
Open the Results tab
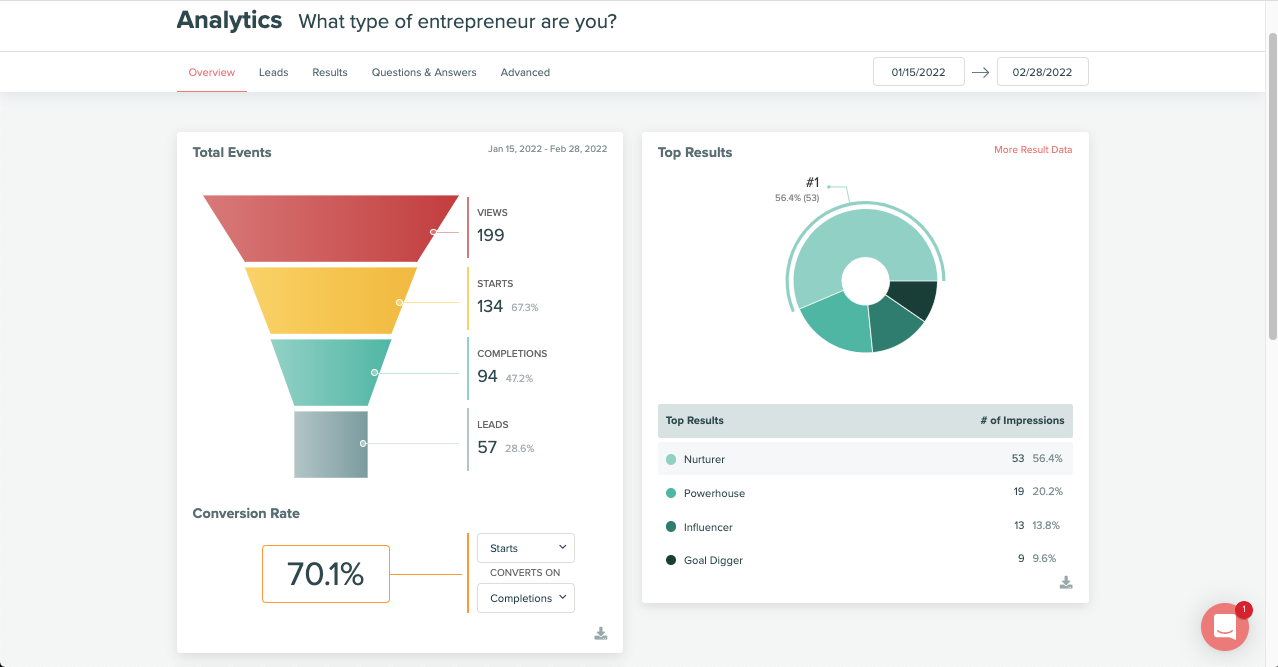(x=330, y=72)
